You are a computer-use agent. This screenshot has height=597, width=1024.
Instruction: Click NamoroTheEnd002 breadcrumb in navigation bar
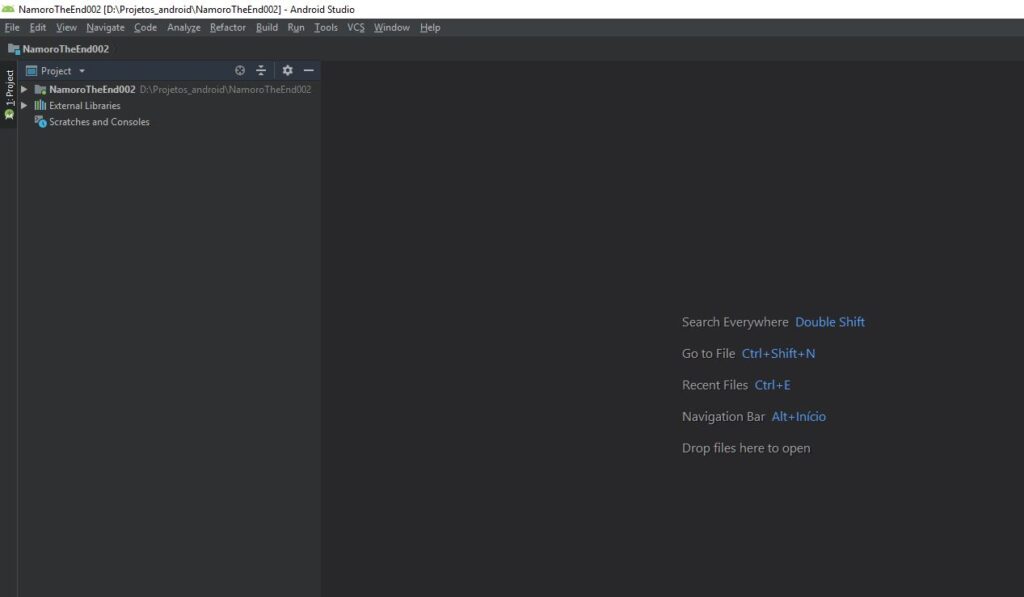(65, 49)
